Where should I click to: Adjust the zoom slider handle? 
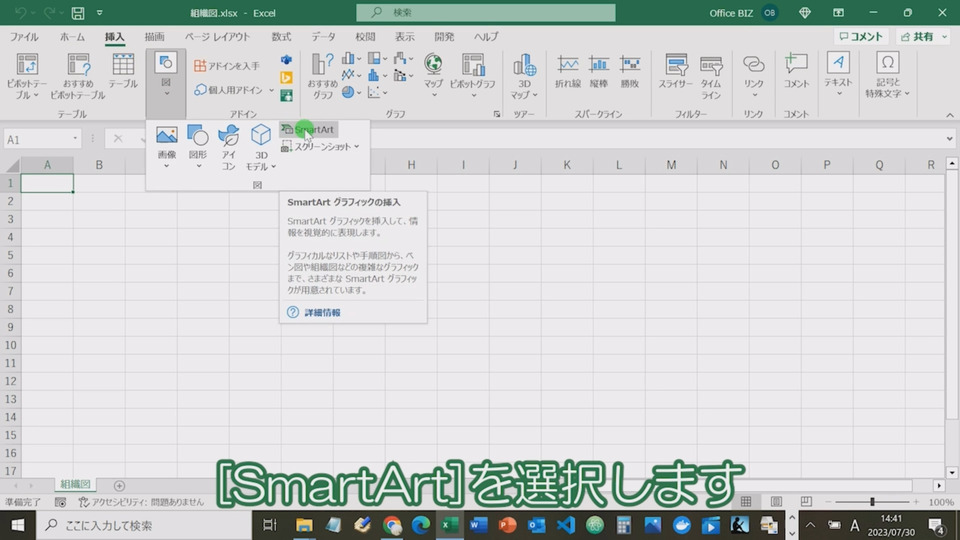coord(872,502)
